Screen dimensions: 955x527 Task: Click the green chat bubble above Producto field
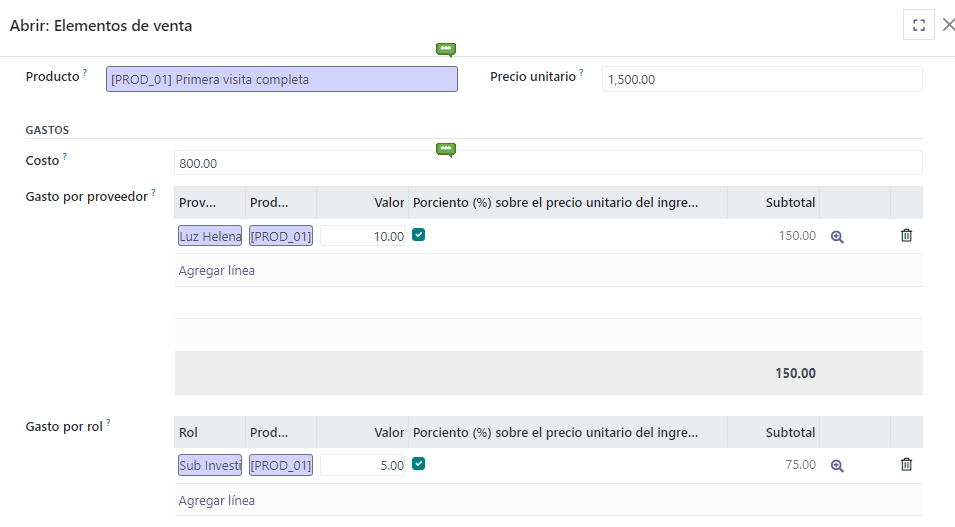tap(446, 49)
